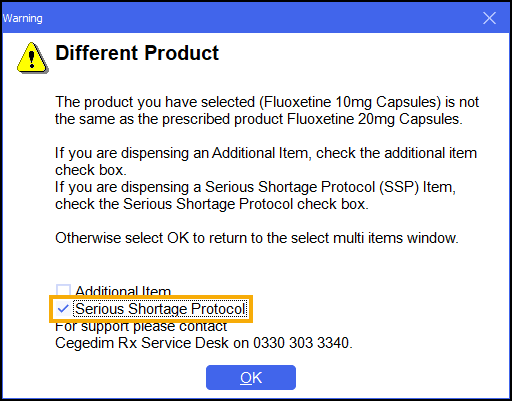512x401 pixels.
Task: Click the 'Warning' title bar caption
Action: tap(23, 18)
